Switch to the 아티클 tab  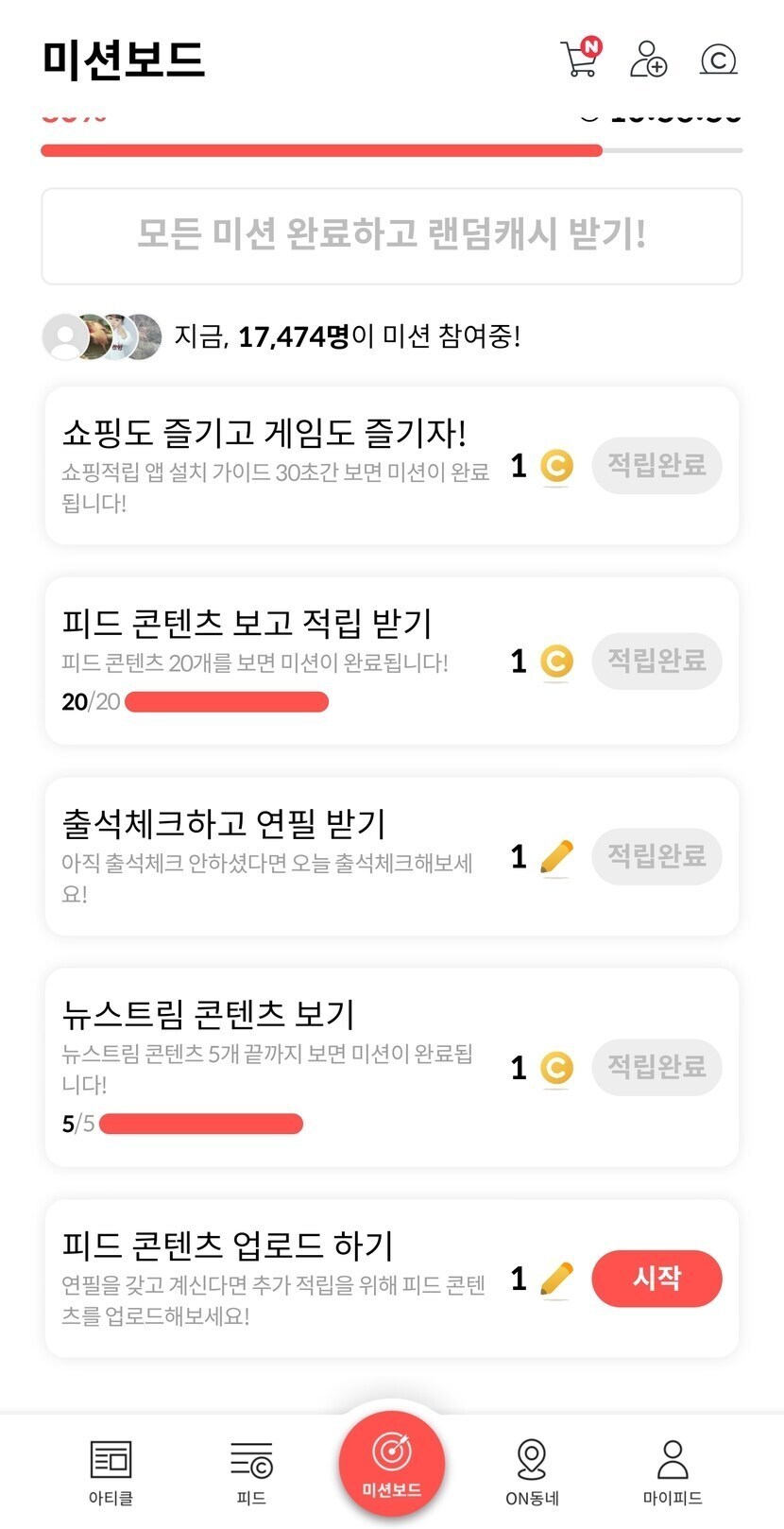click(111, 1470)
